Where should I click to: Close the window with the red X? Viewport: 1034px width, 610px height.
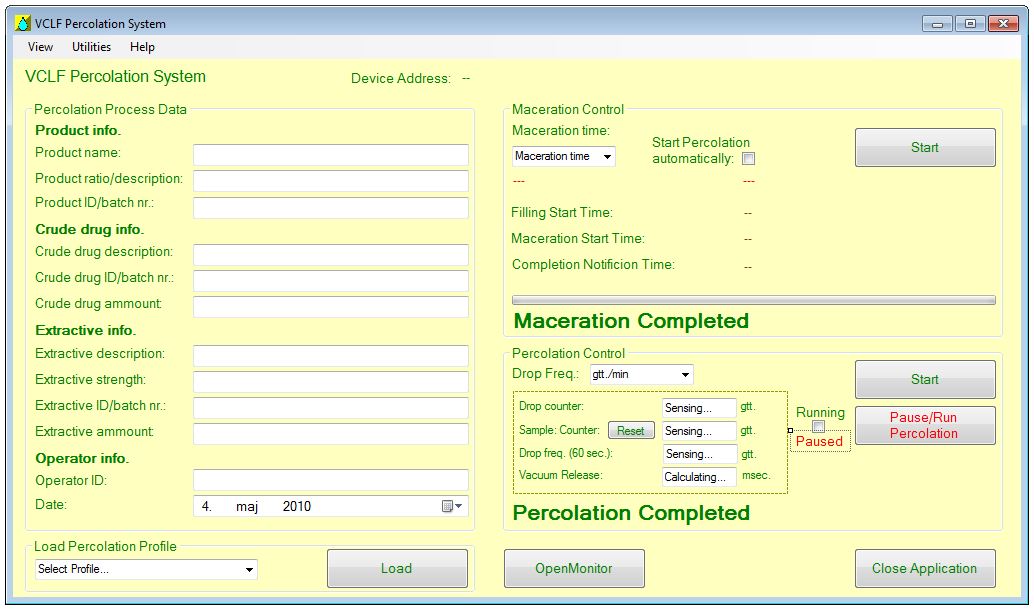click(1004, 24)
